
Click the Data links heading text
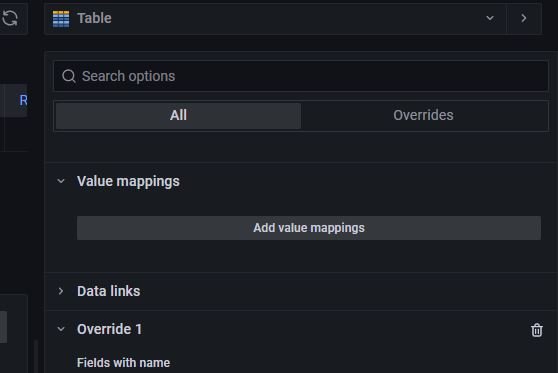pos(109,291)
